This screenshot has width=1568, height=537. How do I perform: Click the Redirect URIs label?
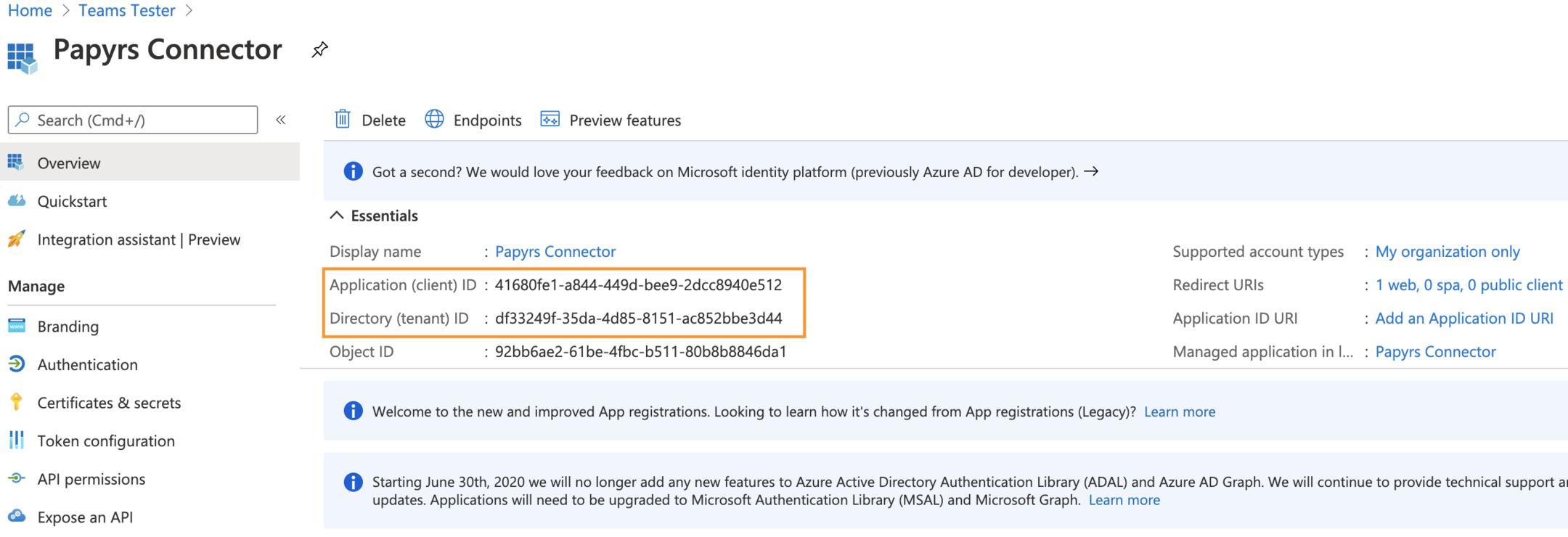pyautogui.click(x=1218, y=284)
